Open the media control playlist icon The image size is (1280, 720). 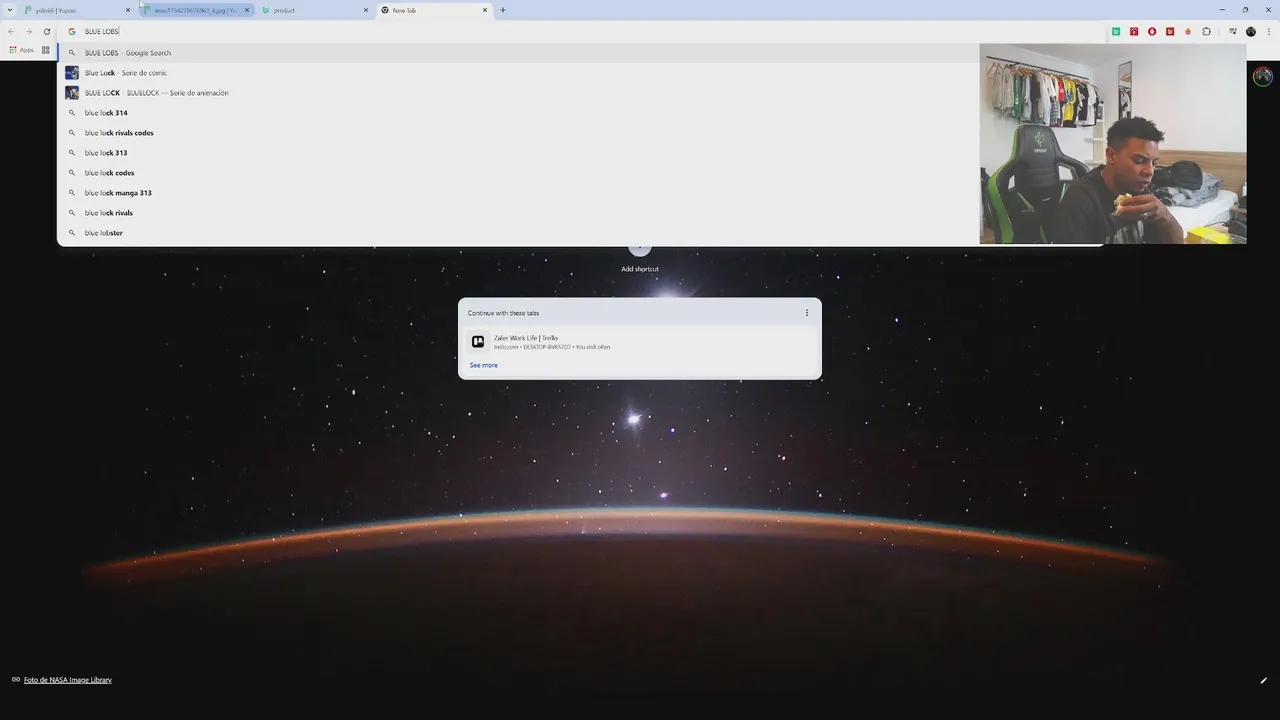tap(1233, 31)
